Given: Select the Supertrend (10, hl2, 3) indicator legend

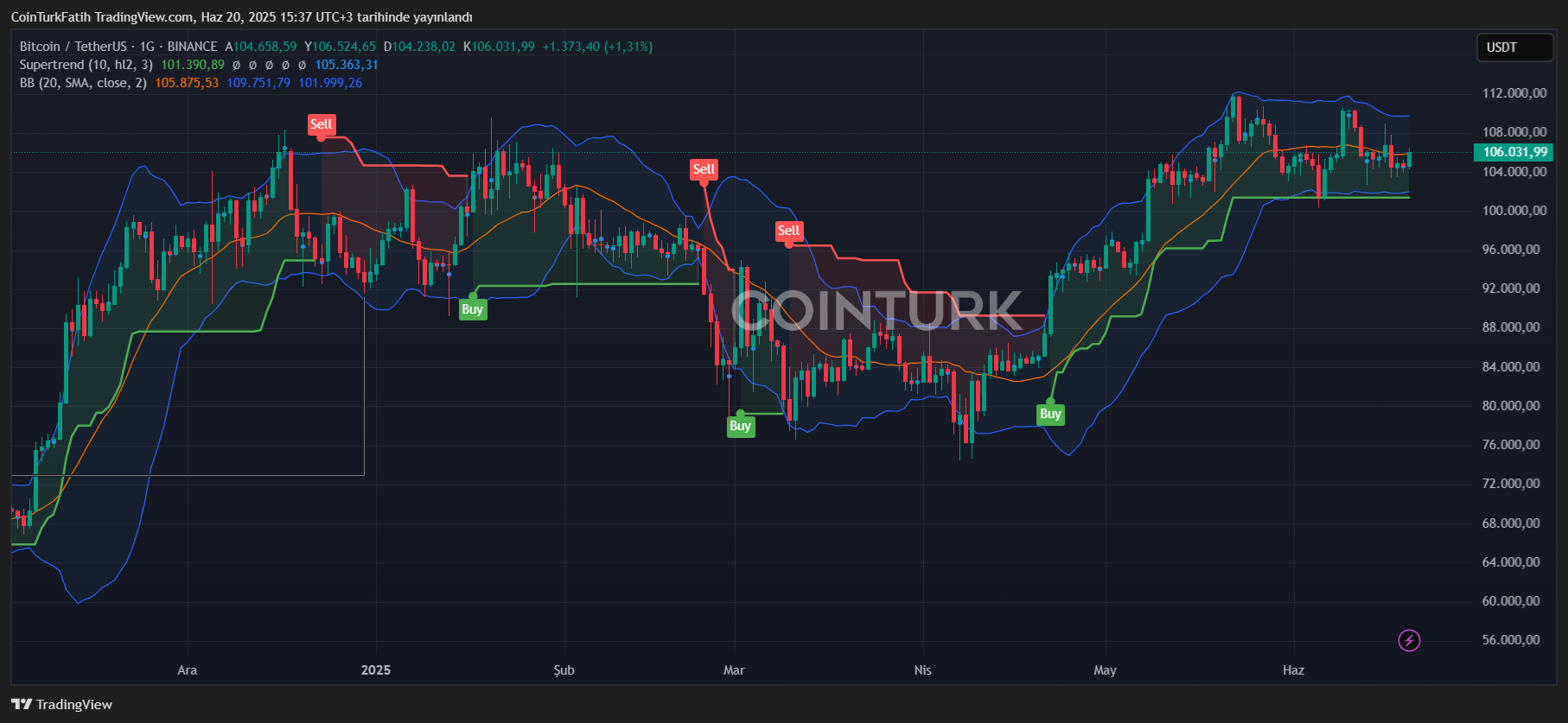Looking at the screenshot, I should point(86,65).
